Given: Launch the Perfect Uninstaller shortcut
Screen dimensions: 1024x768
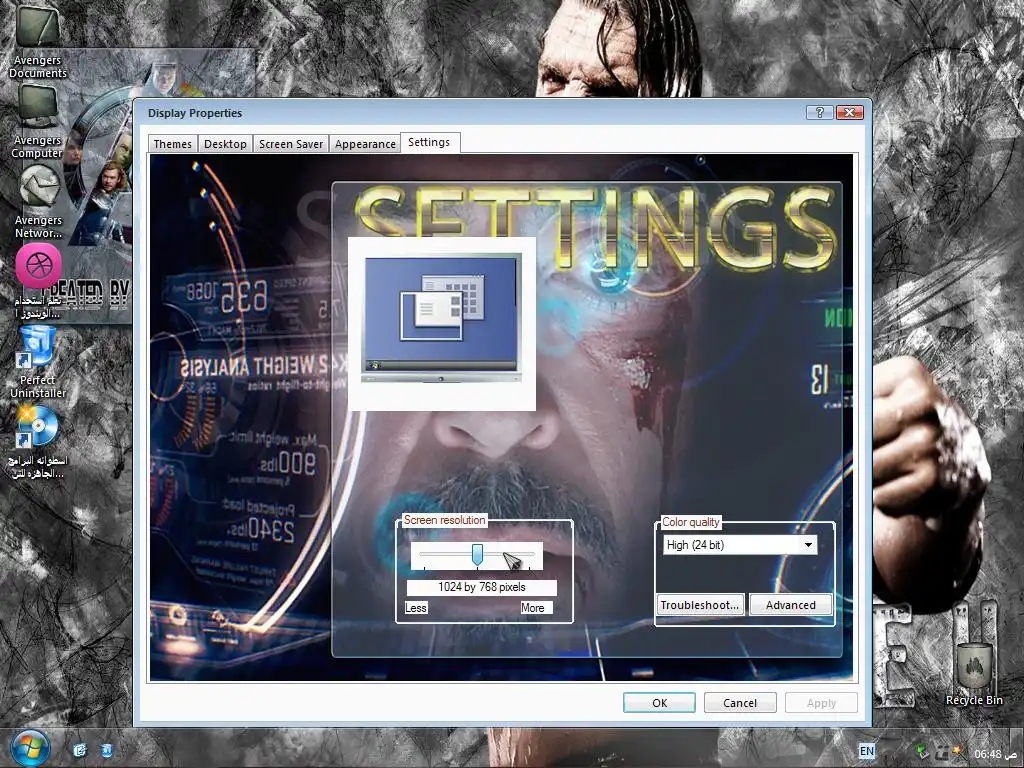Looking at the screenshot, I should coord(38,362).
